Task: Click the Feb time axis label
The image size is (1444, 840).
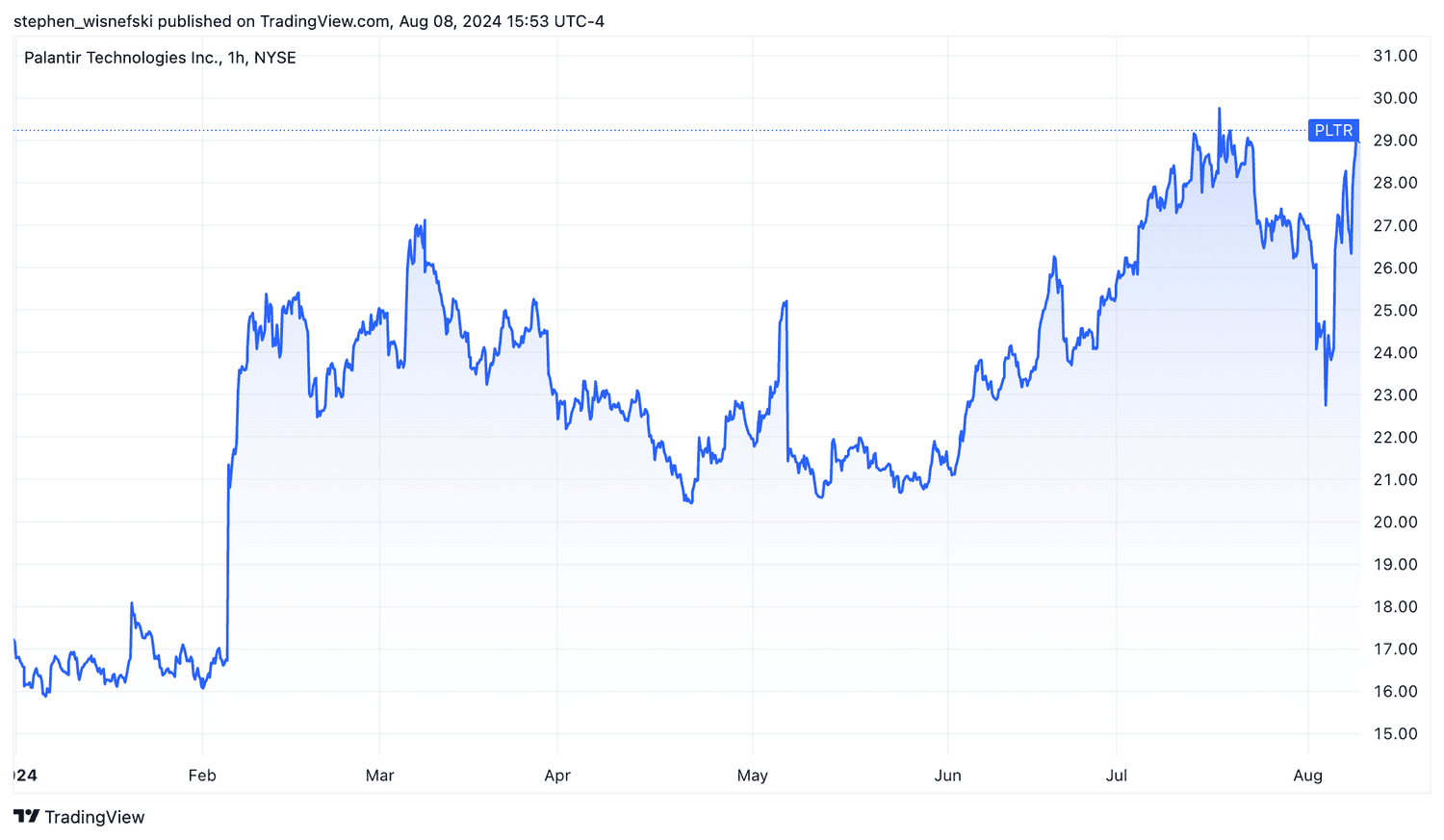Action: [x=202, y=776]
